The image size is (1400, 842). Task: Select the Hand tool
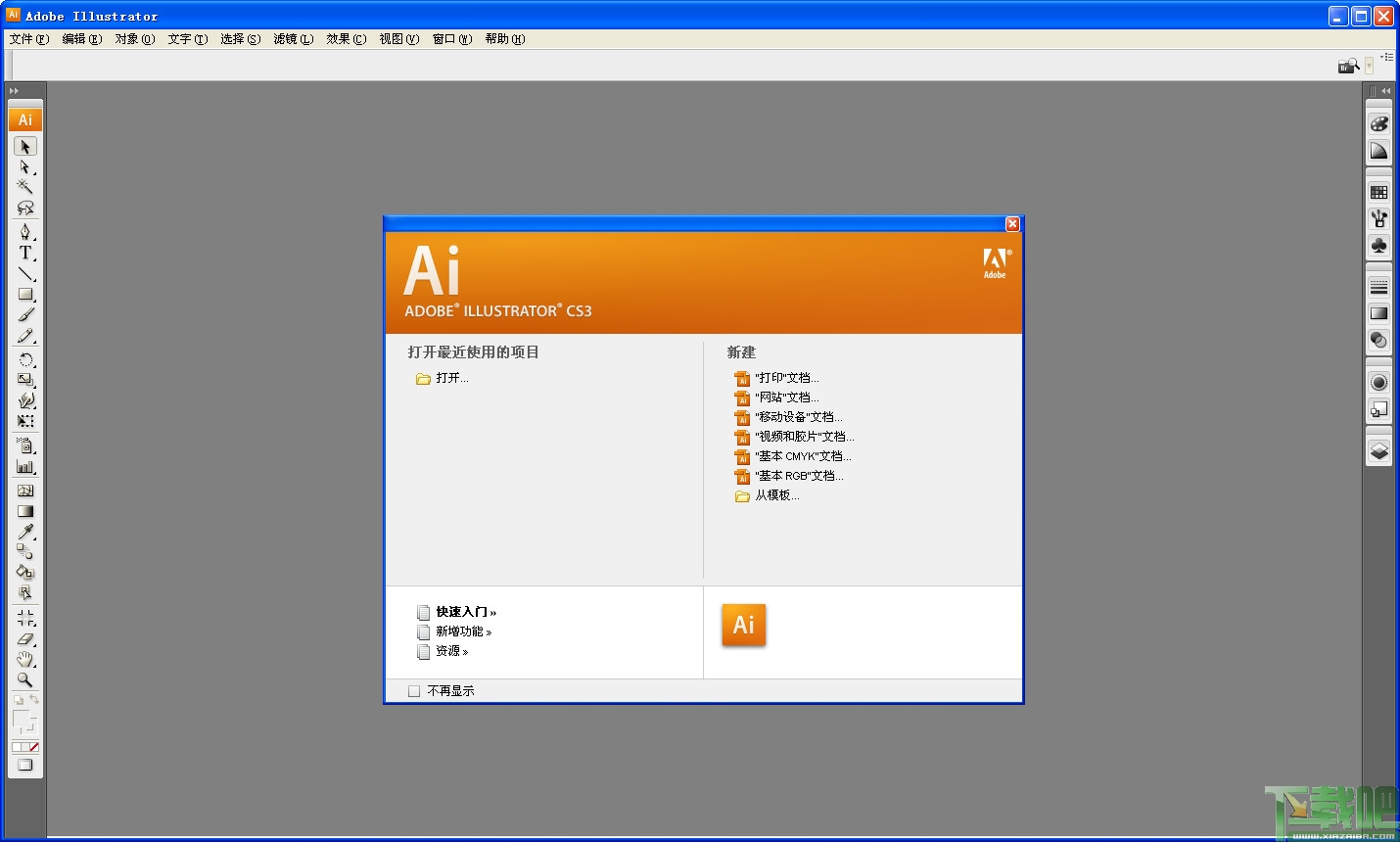(25, 659)
